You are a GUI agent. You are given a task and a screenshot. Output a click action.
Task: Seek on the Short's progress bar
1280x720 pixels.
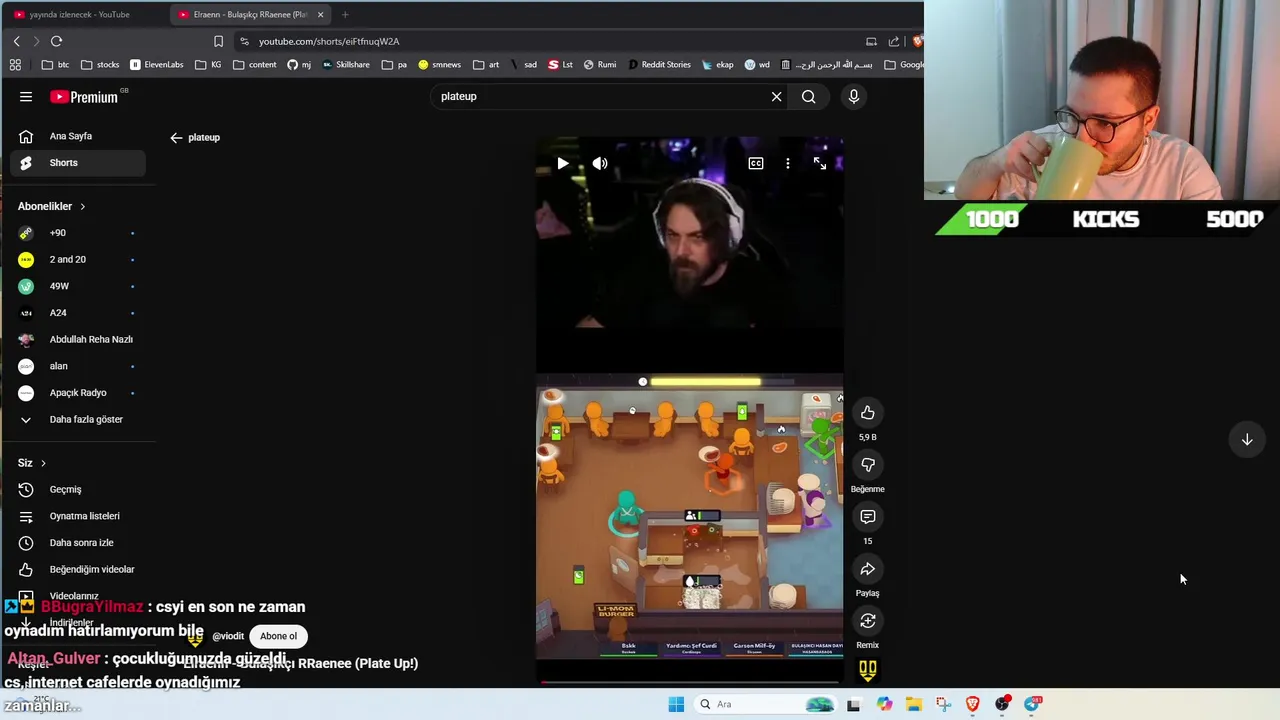click(689, 682)
